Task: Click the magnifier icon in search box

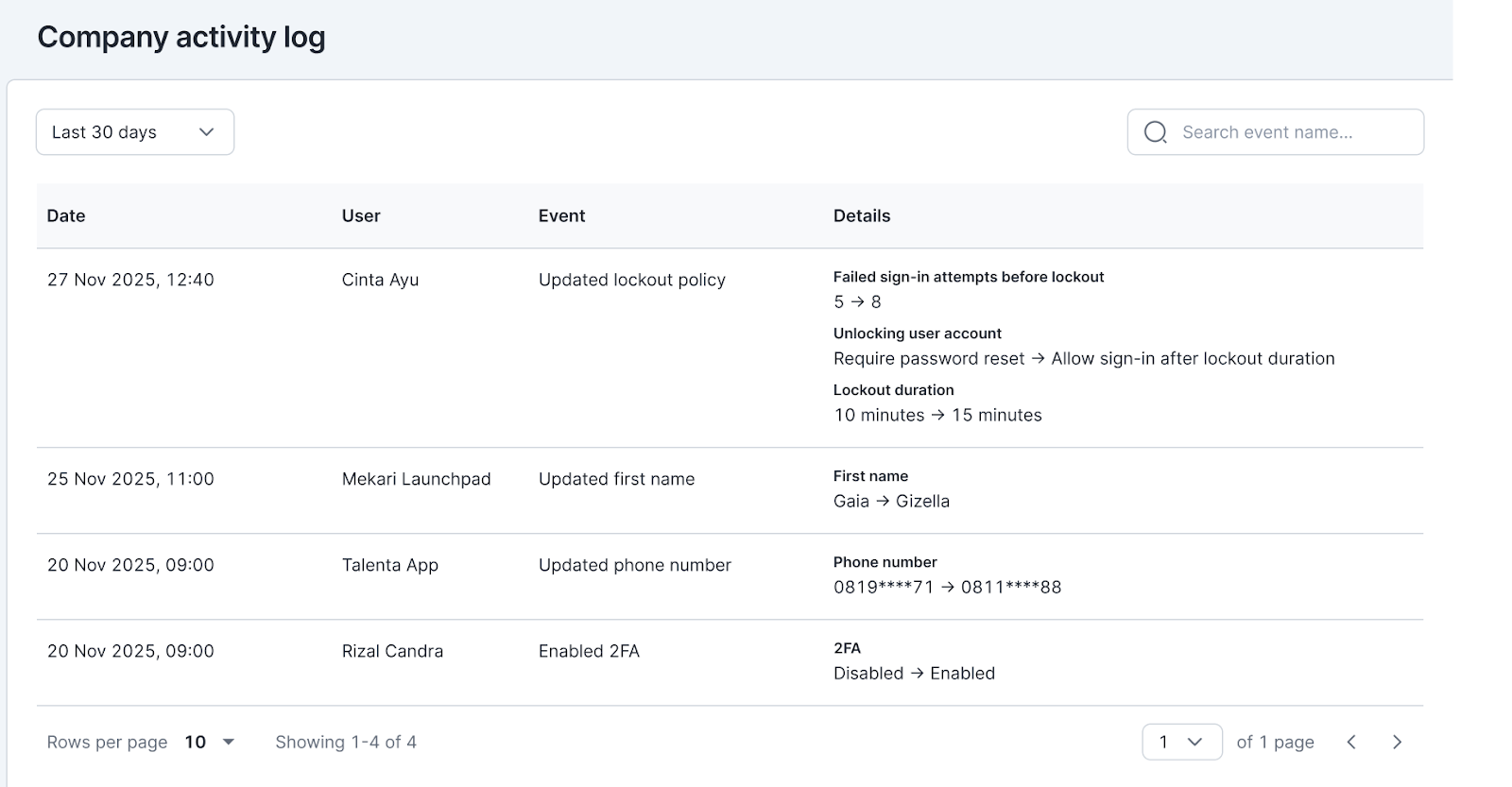Action: pos(1155,132)
